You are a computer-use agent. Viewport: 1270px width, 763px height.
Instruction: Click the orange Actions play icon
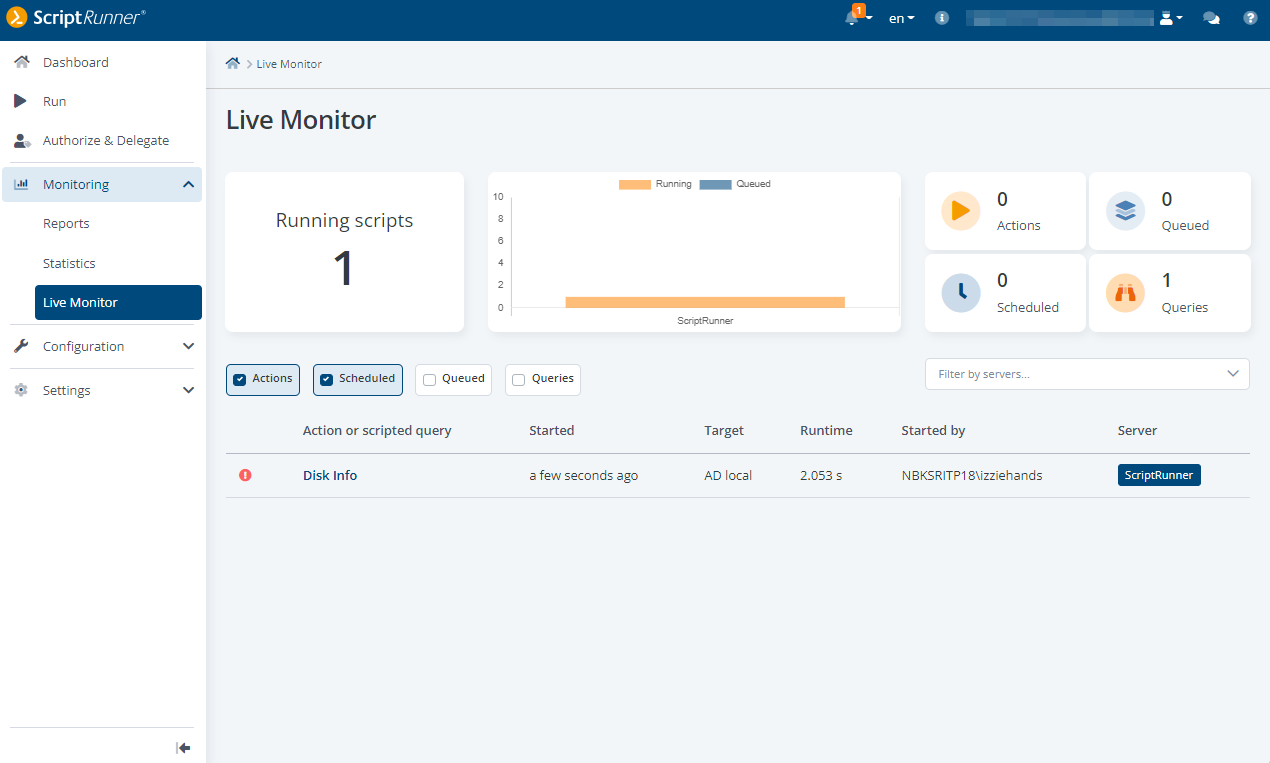click(x=961, y=211)
